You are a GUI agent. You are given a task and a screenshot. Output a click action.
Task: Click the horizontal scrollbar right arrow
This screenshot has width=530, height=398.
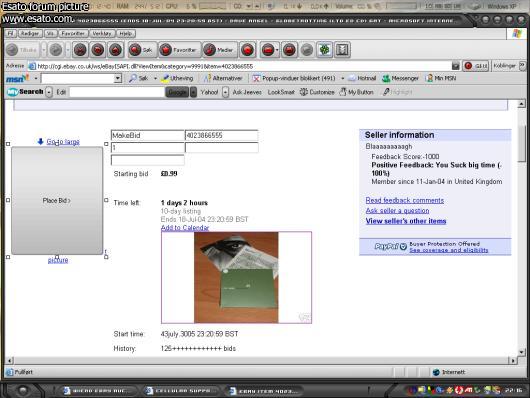513,360
